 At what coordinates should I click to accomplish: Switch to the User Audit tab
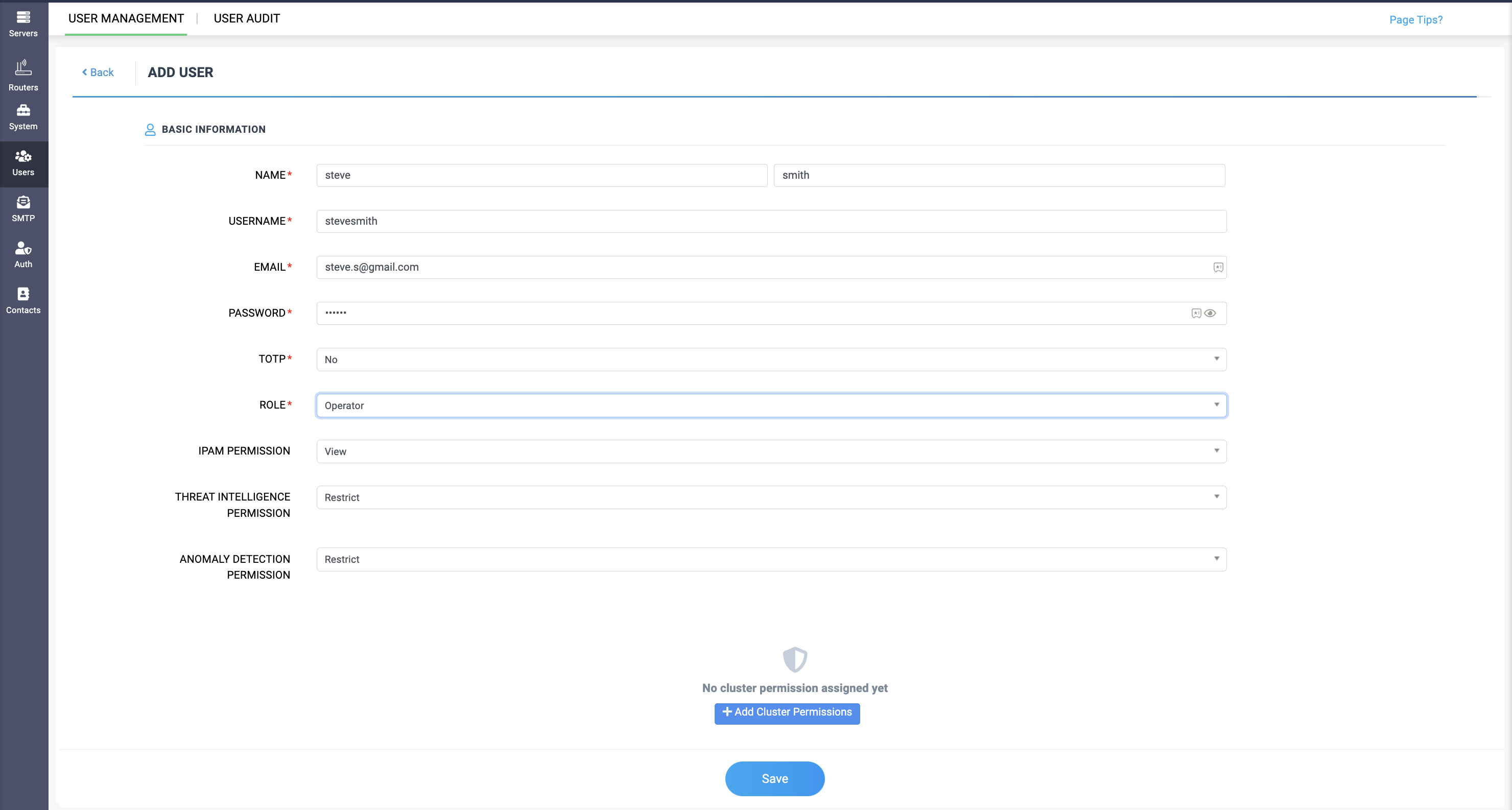pos(247,18)
